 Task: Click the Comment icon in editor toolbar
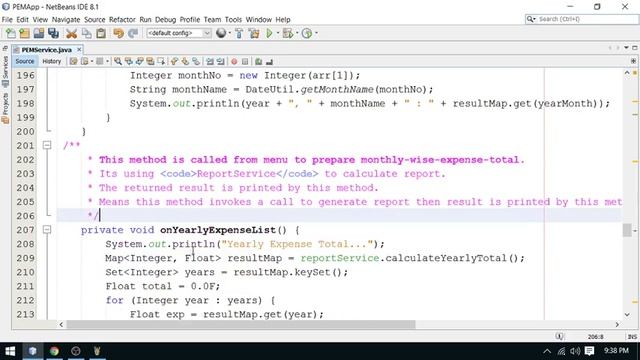pos(258,62)
